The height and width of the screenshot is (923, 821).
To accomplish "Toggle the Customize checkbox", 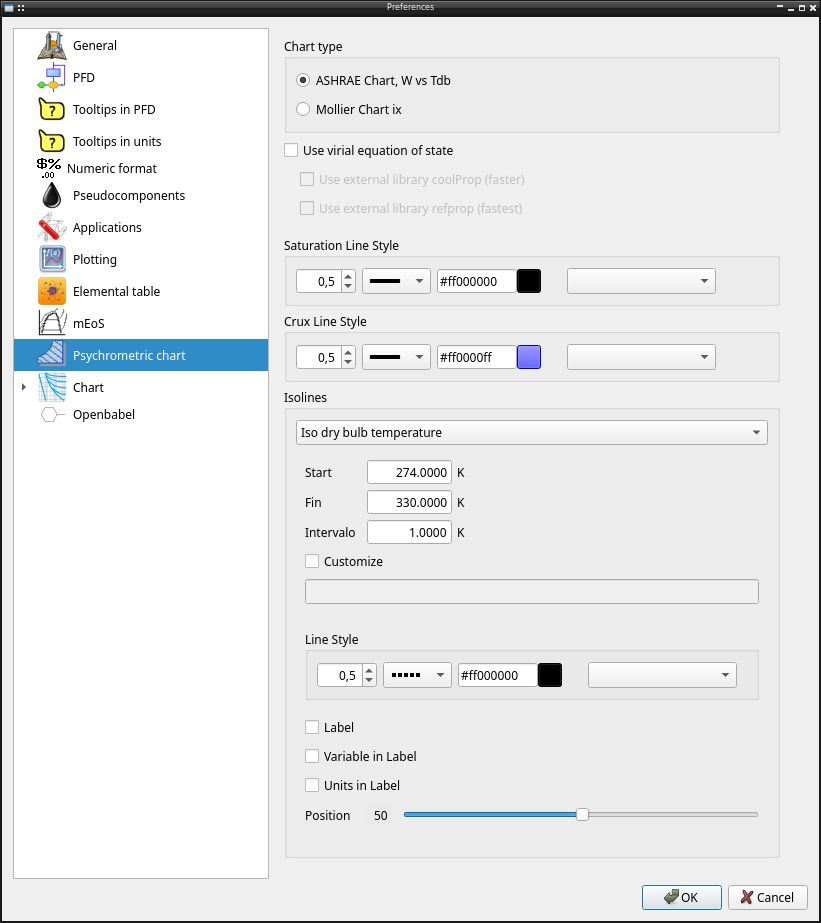I will point(312,562).
